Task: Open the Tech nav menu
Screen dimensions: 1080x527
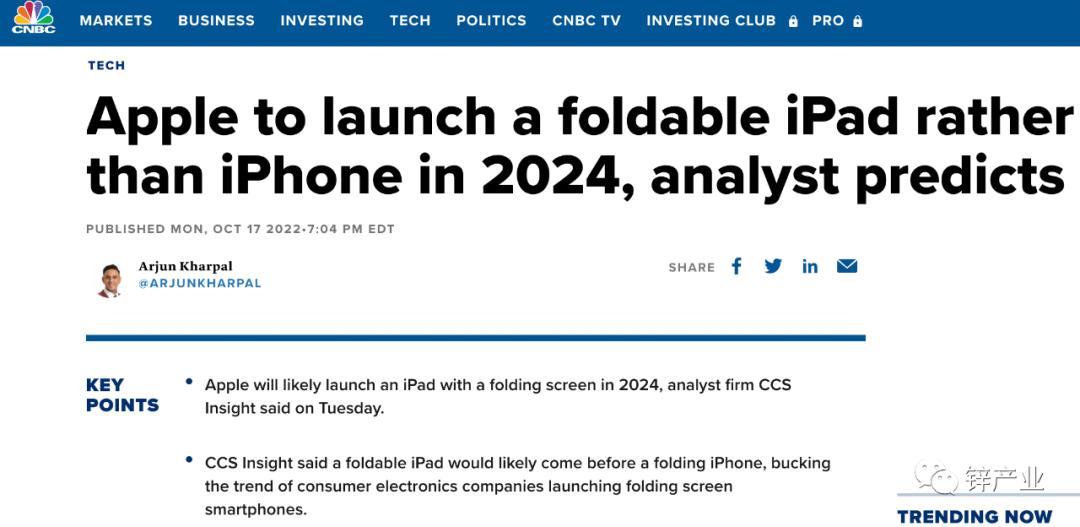Action: tap(410, 21)
